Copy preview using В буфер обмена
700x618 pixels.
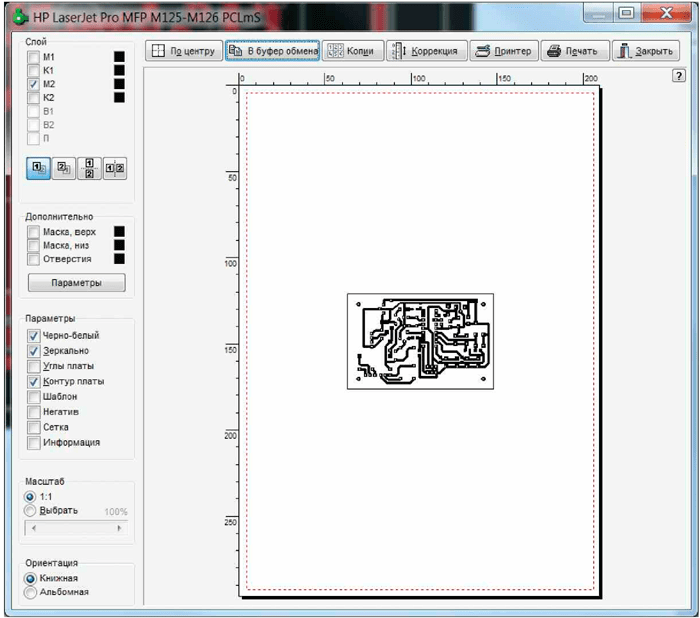pyautogui.click(x=273, y=51)
